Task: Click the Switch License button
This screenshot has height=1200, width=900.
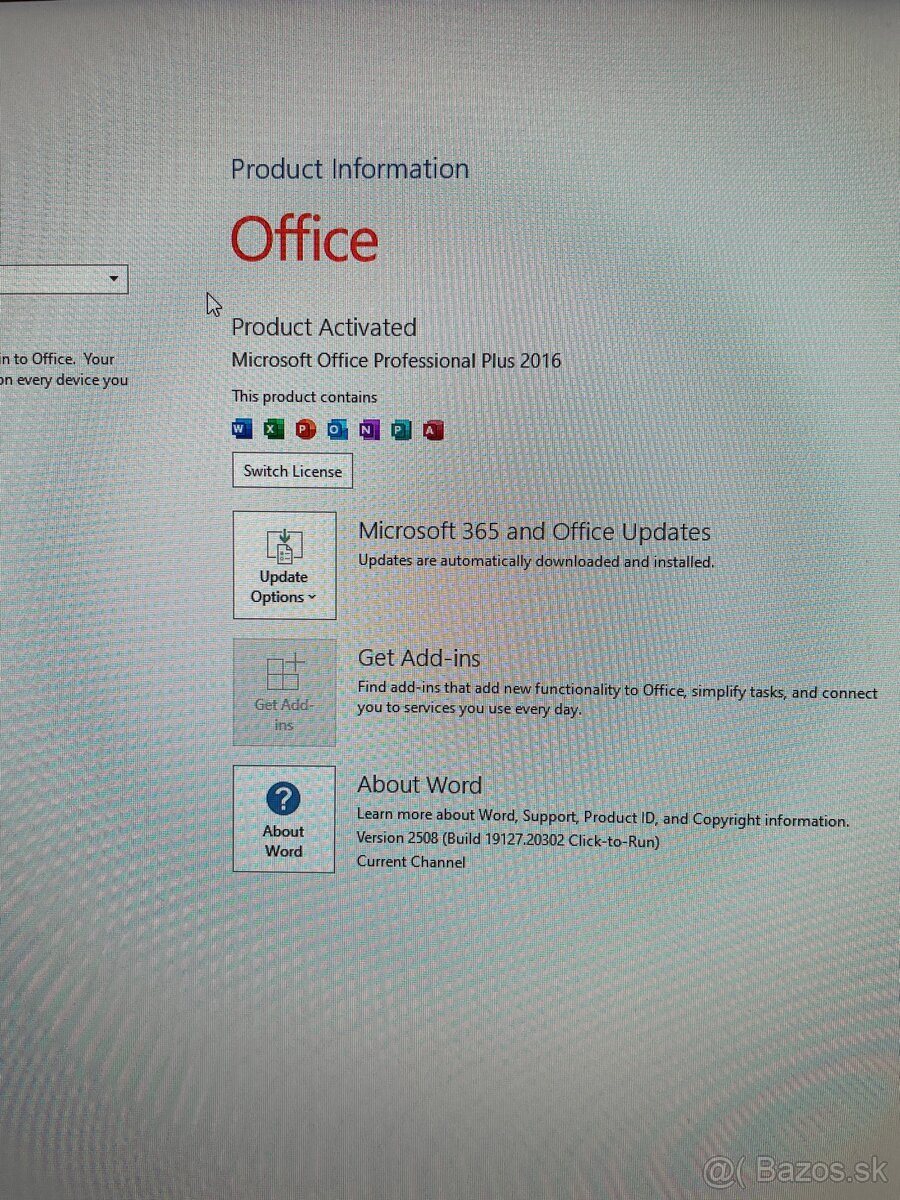Action: (292, 471)
